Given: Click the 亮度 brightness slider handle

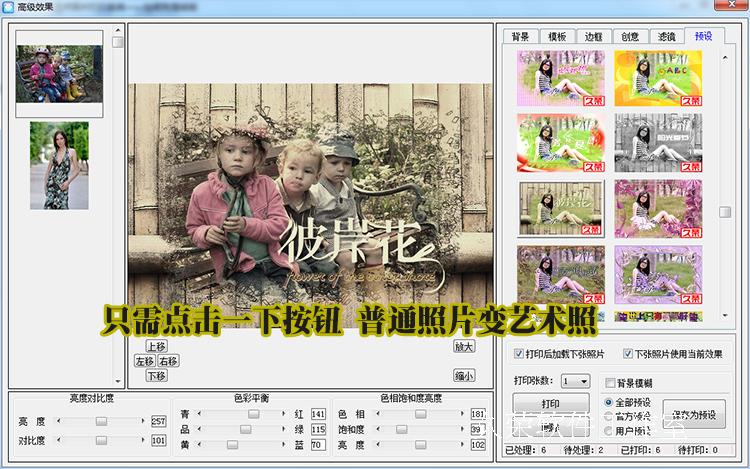Looking at the screenshot, I should [x=101, y=422].
